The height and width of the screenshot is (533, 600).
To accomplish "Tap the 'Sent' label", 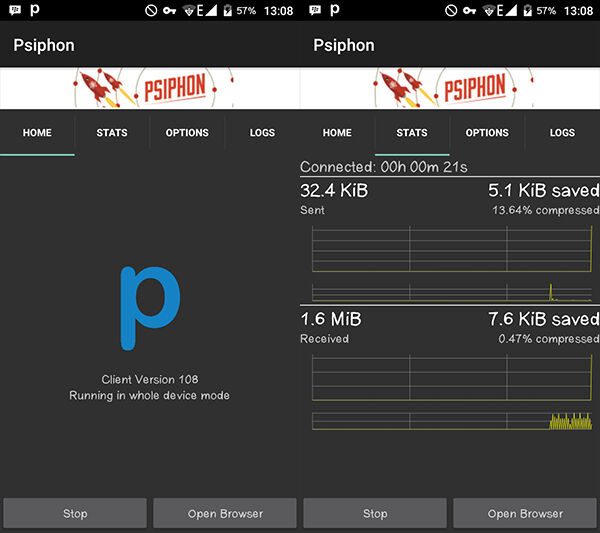I will coord(313,210).
